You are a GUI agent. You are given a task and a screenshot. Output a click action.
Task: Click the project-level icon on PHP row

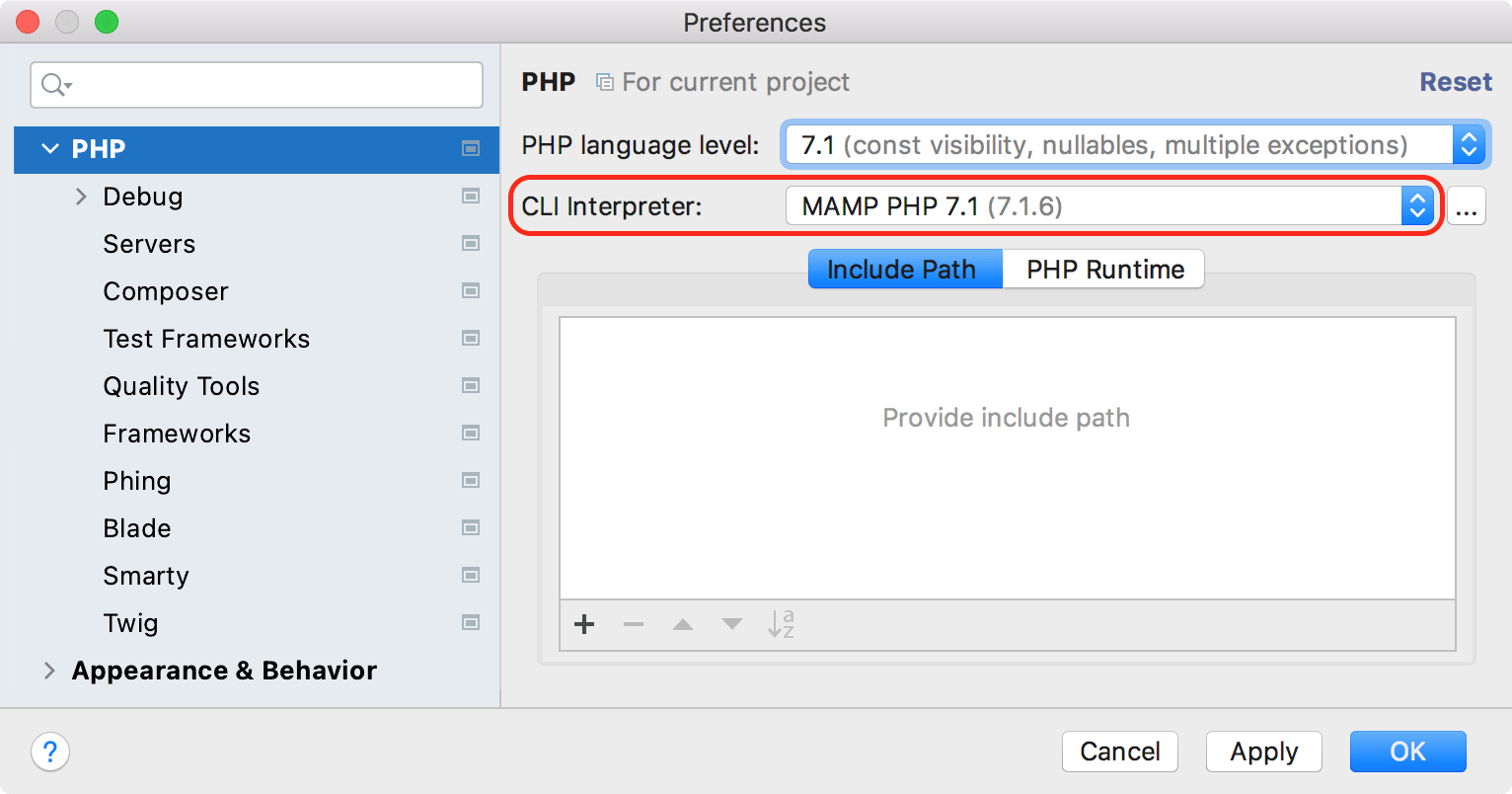471,149
